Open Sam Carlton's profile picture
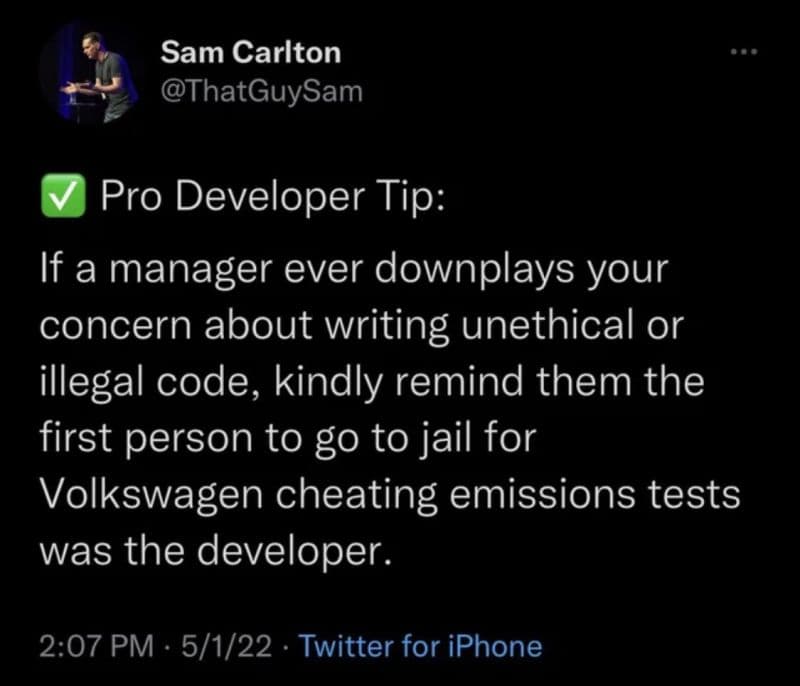Screen dimensions: 800x686 [89, 73]
